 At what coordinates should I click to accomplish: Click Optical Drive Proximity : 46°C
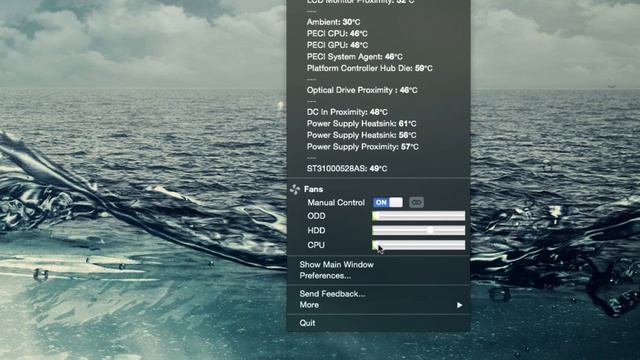coord(362,90)
